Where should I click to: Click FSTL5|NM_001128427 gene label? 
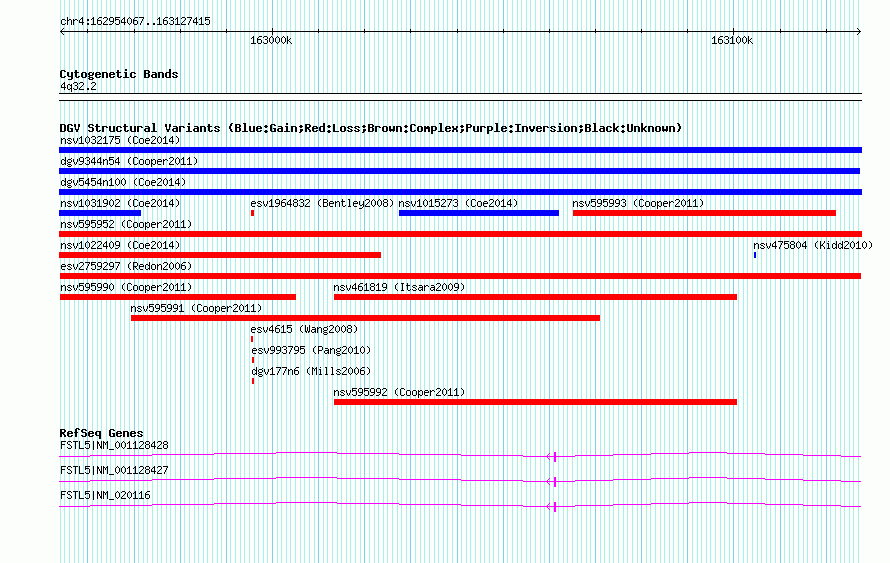pyautogui.click(x=114, y=470)
